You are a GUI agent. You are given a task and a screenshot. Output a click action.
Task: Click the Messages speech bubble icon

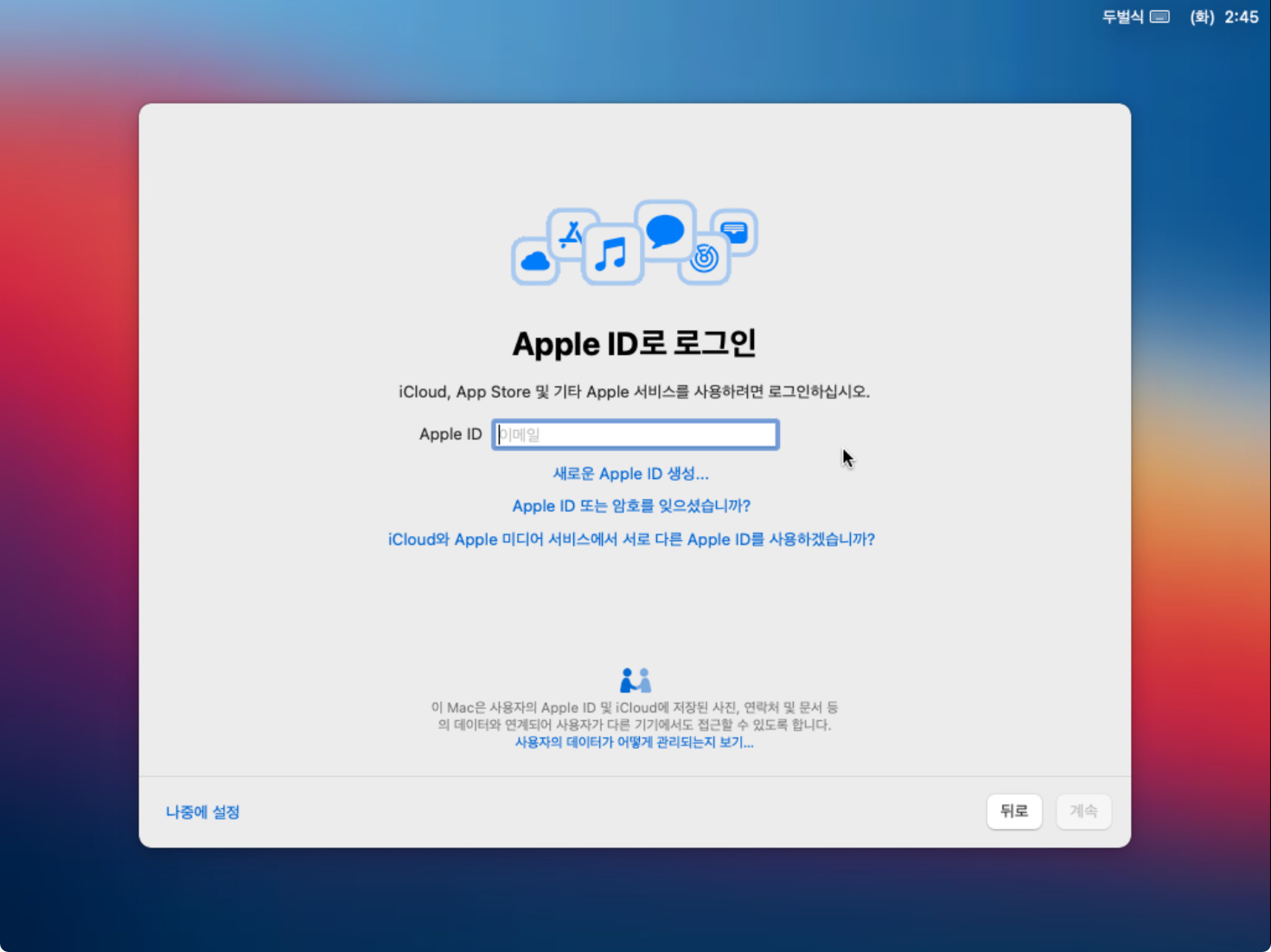[x=665, y=230]
